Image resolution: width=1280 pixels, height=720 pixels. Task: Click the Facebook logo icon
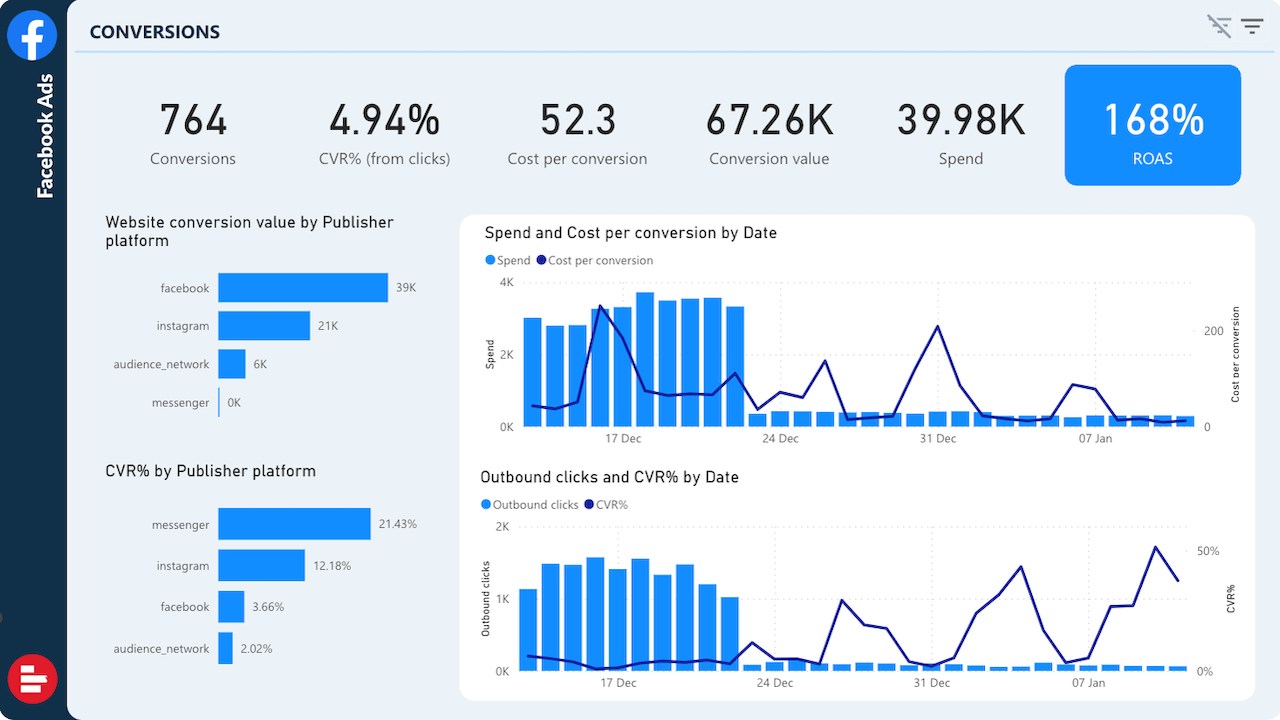pyautogui.click(x=32, y=36)
